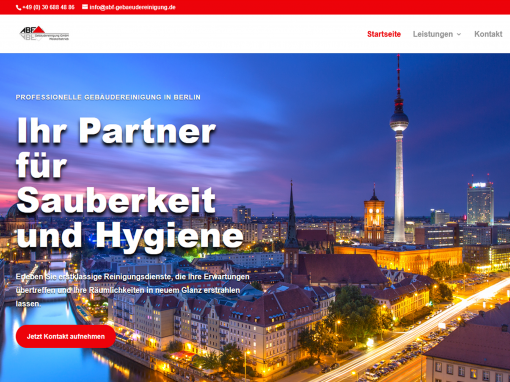Expand Leistungen dropdown chevron

459,34
